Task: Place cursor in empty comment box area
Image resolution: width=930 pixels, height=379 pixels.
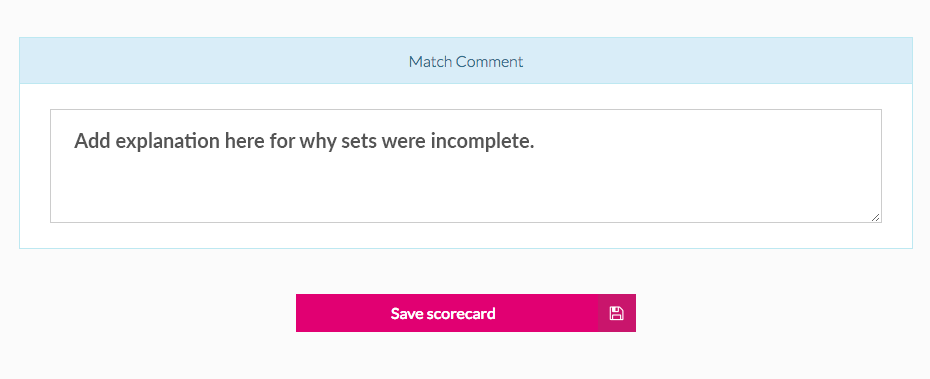Action: tap(466, 190)
